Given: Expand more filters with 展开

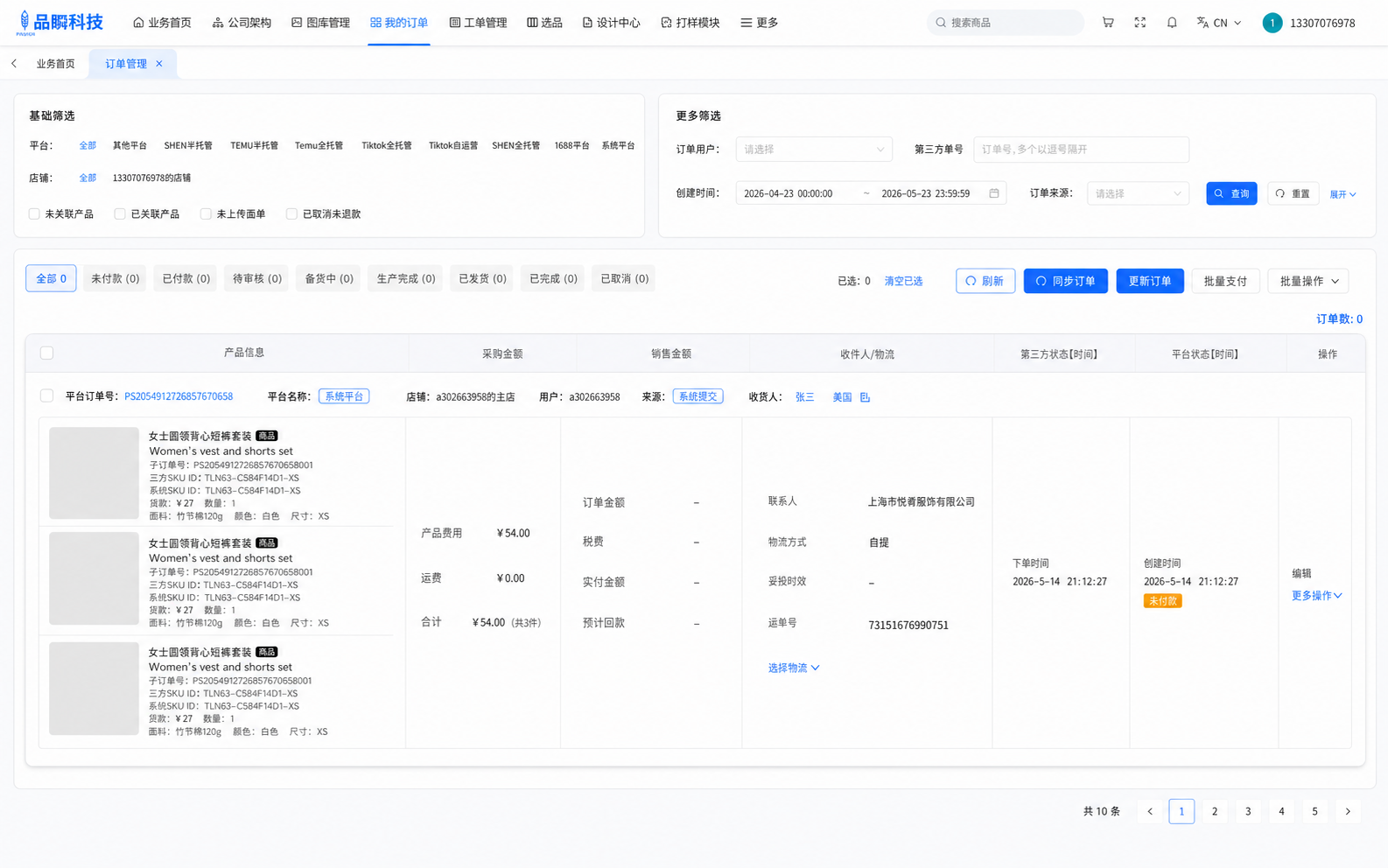Looking at the screenshot, I should pos(1342,194).
